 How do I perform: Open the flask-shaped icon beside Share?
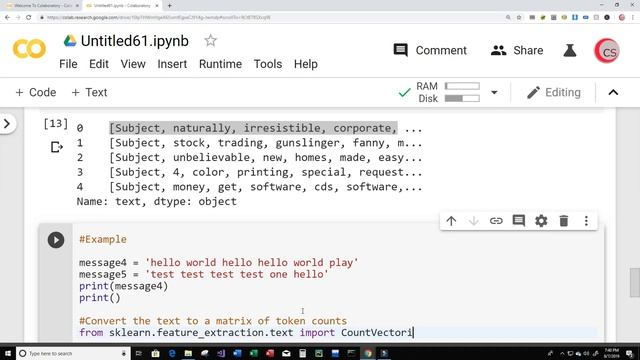tap(570, 51)
